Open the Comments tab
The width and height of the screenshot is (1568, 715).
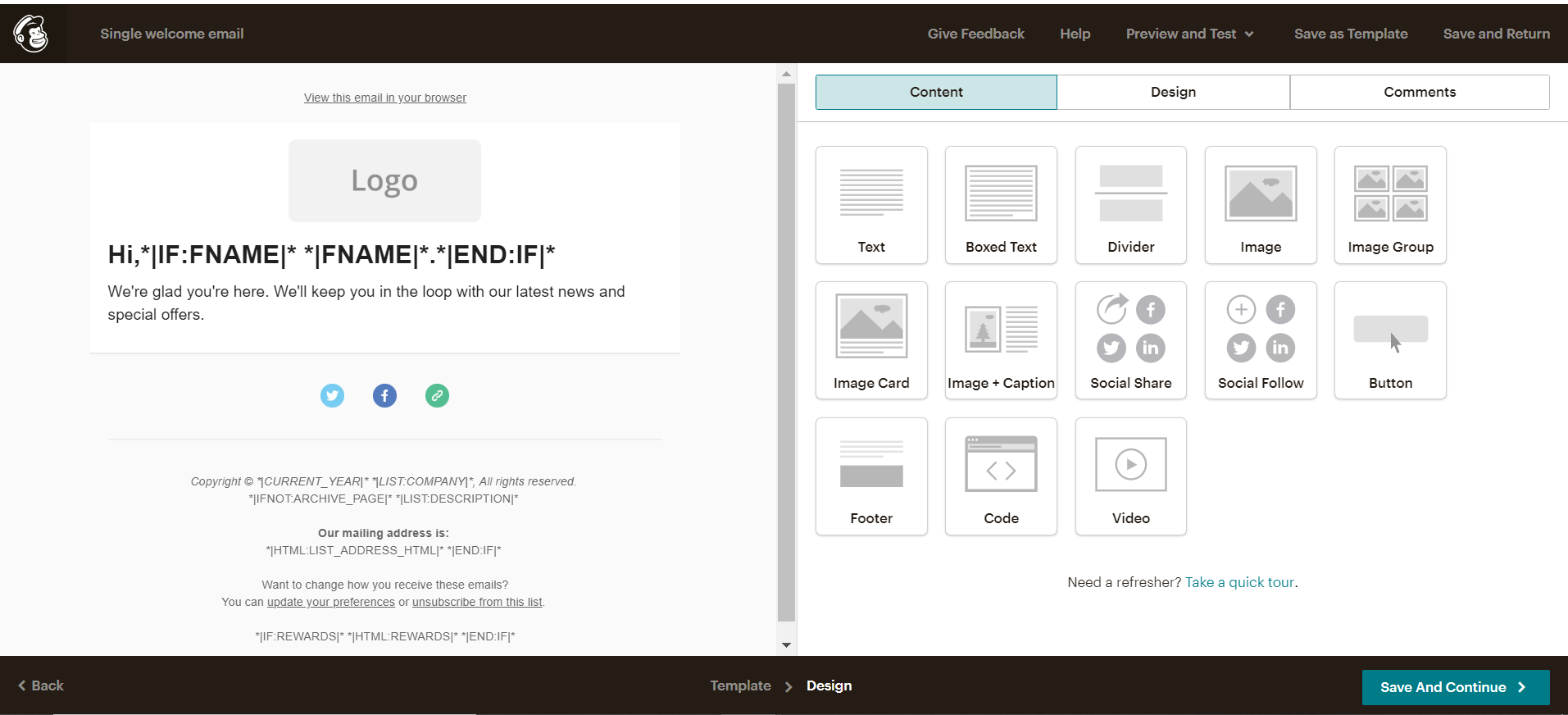pyautogui.click(x=1420, y=92)
